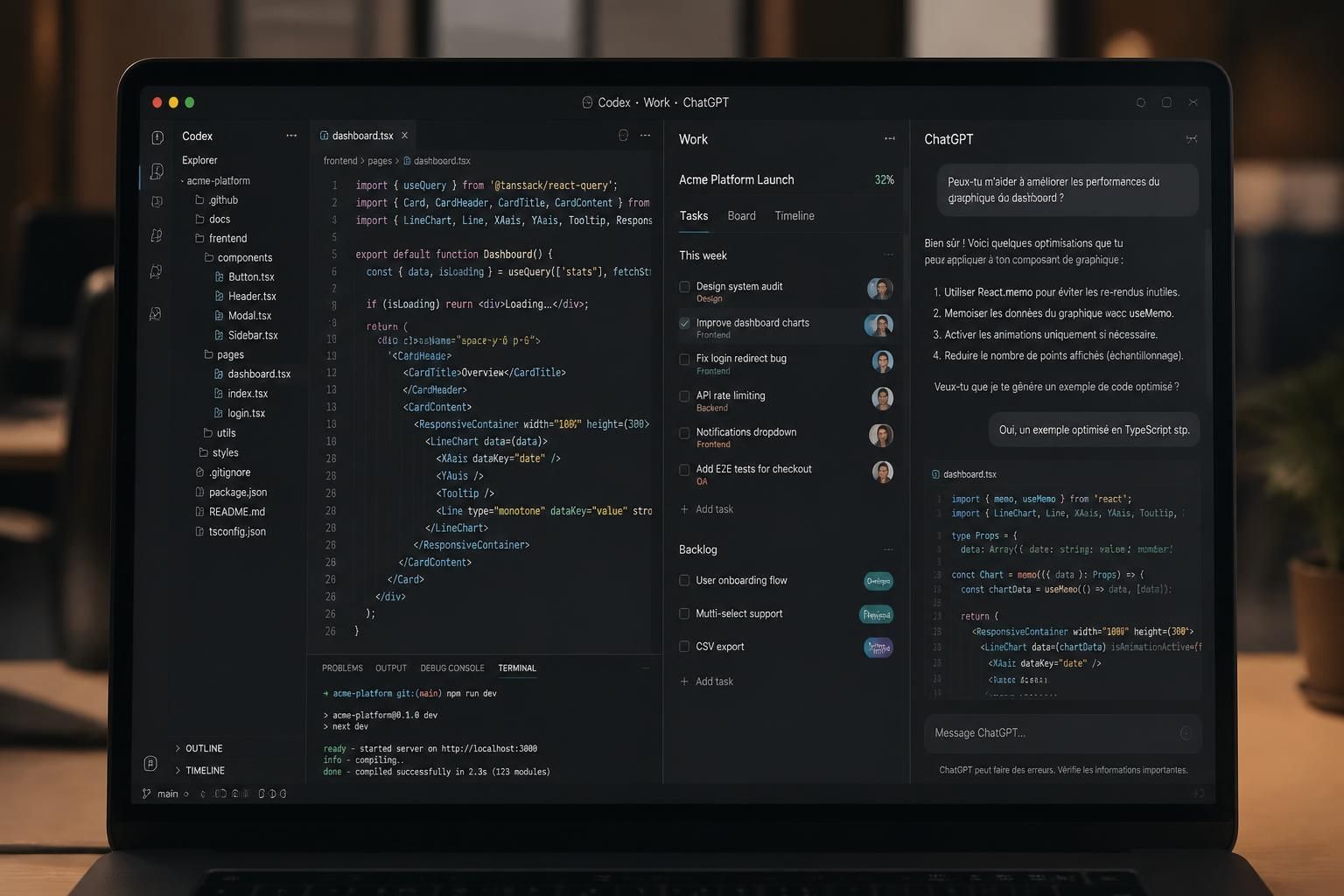Click the Improve dashboard charts assignee avatar
Viewport: 1344px width, 896px height.
coord(879,325)
